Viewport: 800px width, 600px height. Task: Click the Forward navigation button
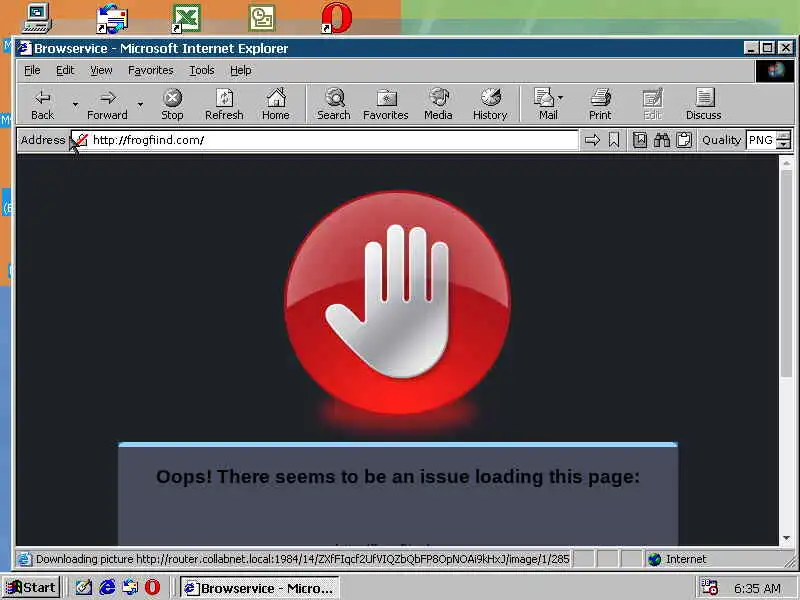coord(107,105)
